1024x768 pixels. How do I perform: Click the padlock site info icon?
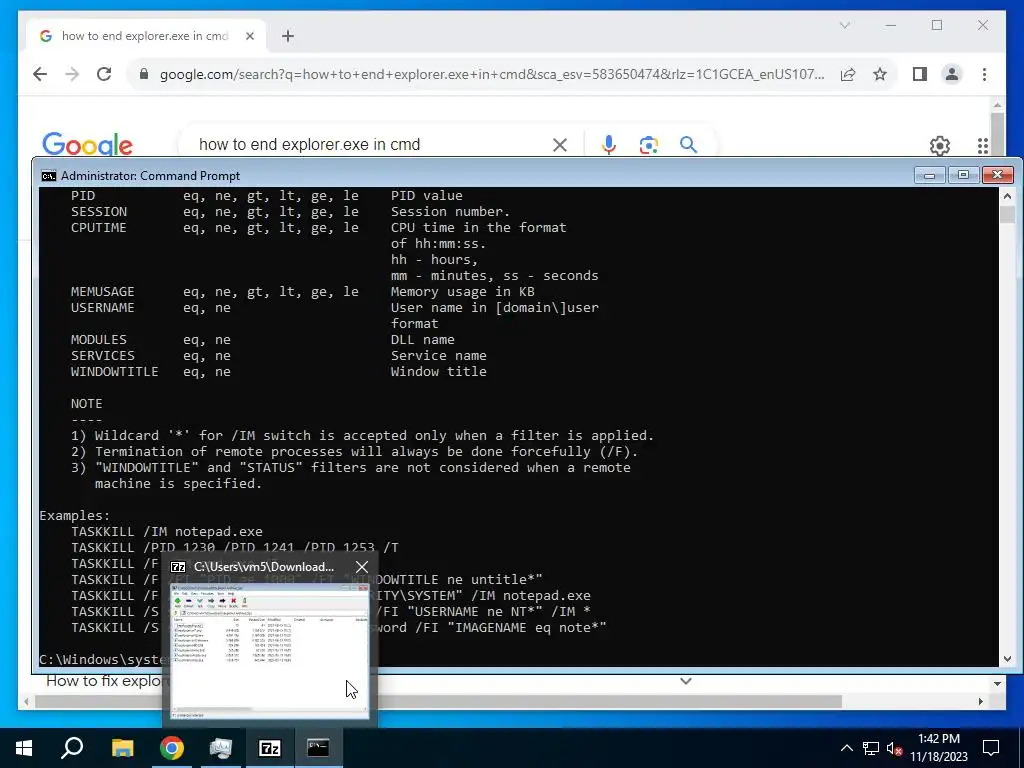[144, 74]
